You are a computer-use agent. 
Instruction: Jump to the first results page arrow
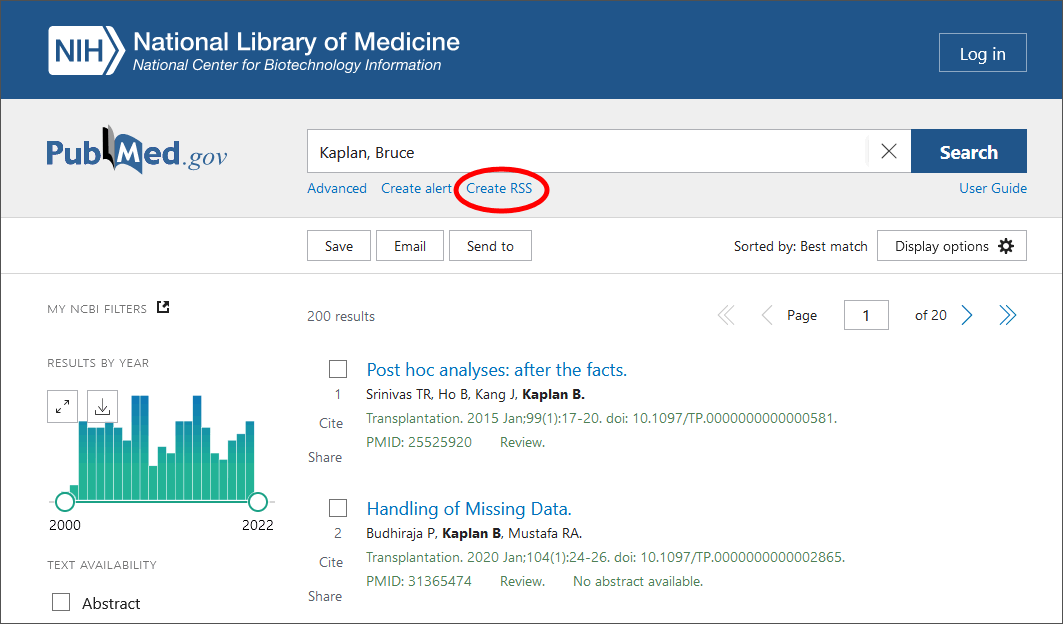click(726, 315)
